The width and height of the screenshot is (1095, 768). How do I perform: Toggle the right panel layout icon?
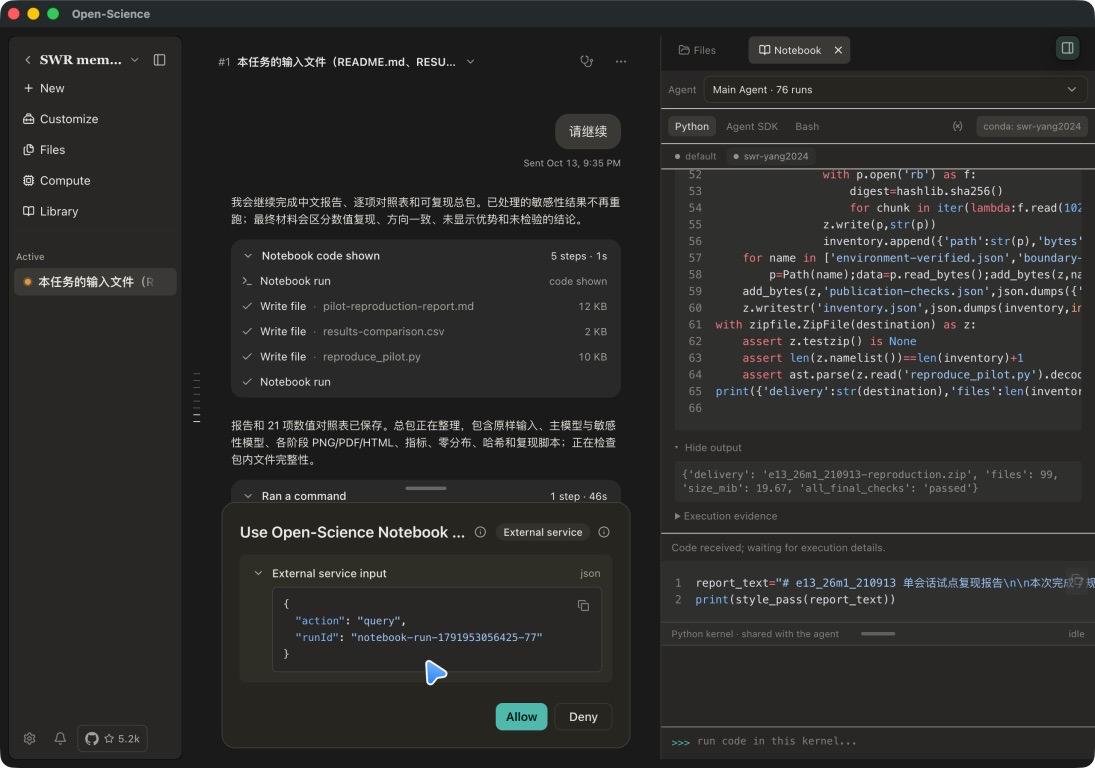click(x=1067, y=48)
